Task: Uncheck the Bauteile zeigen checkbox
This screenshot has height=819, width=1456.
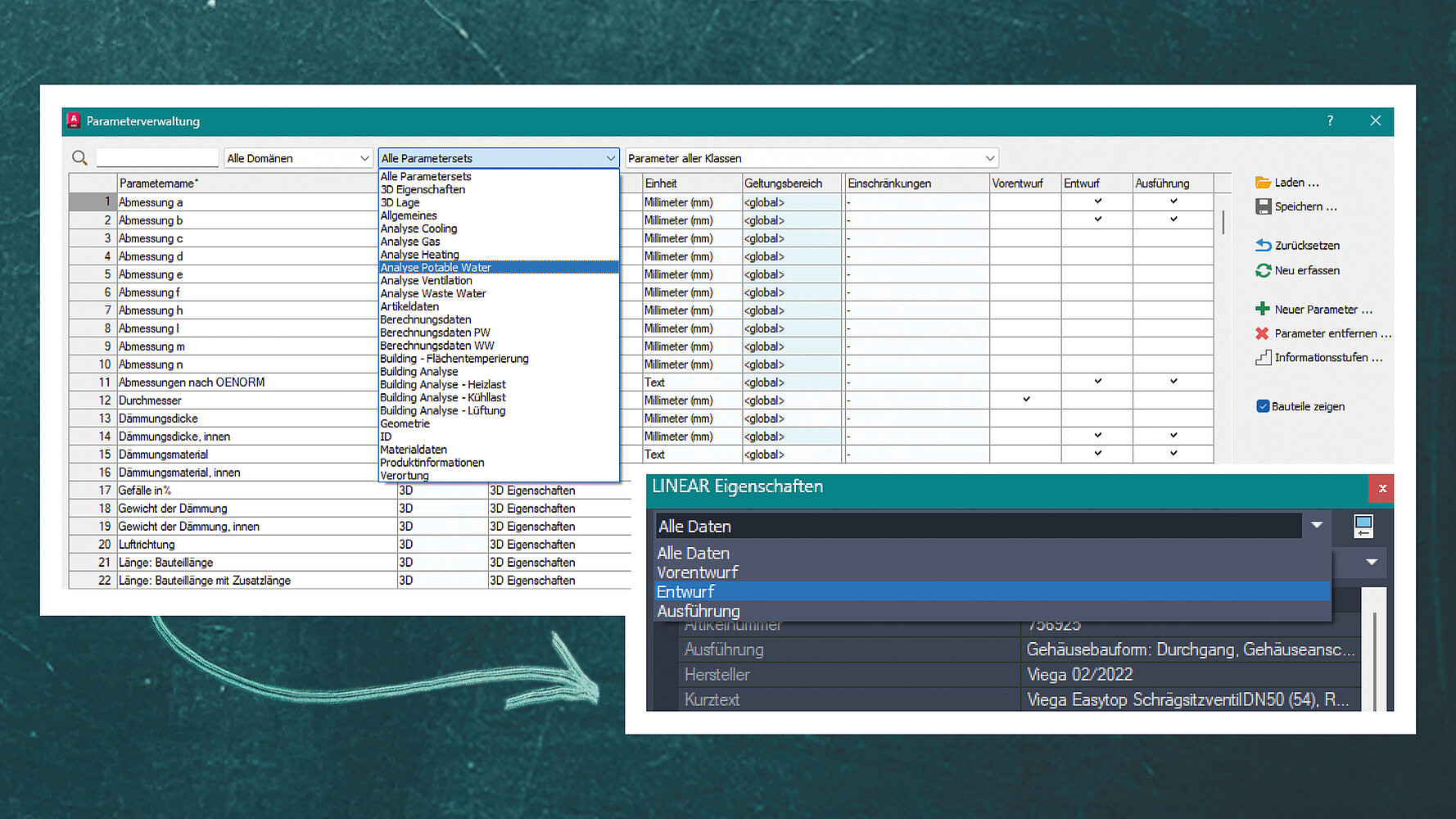Action: click(x=1263, y=406)
